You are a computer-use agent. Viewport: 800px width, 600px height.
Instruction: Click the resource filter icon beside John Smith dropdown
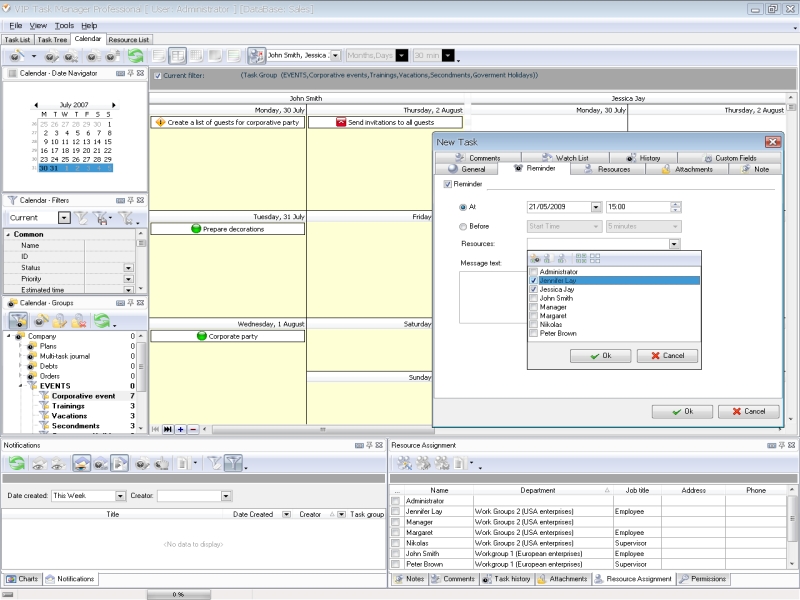pyautogui.click(x=256, y=56)
